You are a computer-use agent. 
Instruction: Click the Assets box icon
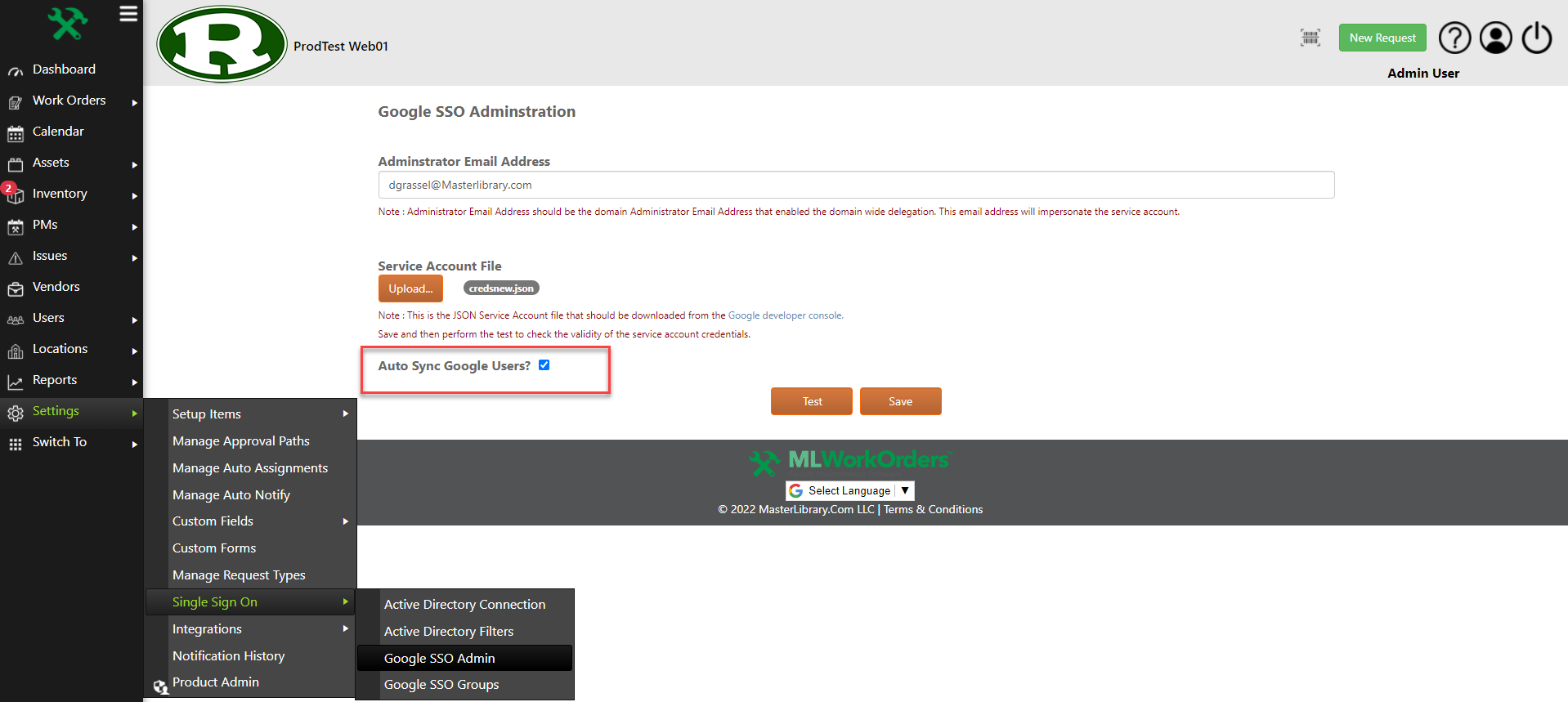tap(16, 164)
